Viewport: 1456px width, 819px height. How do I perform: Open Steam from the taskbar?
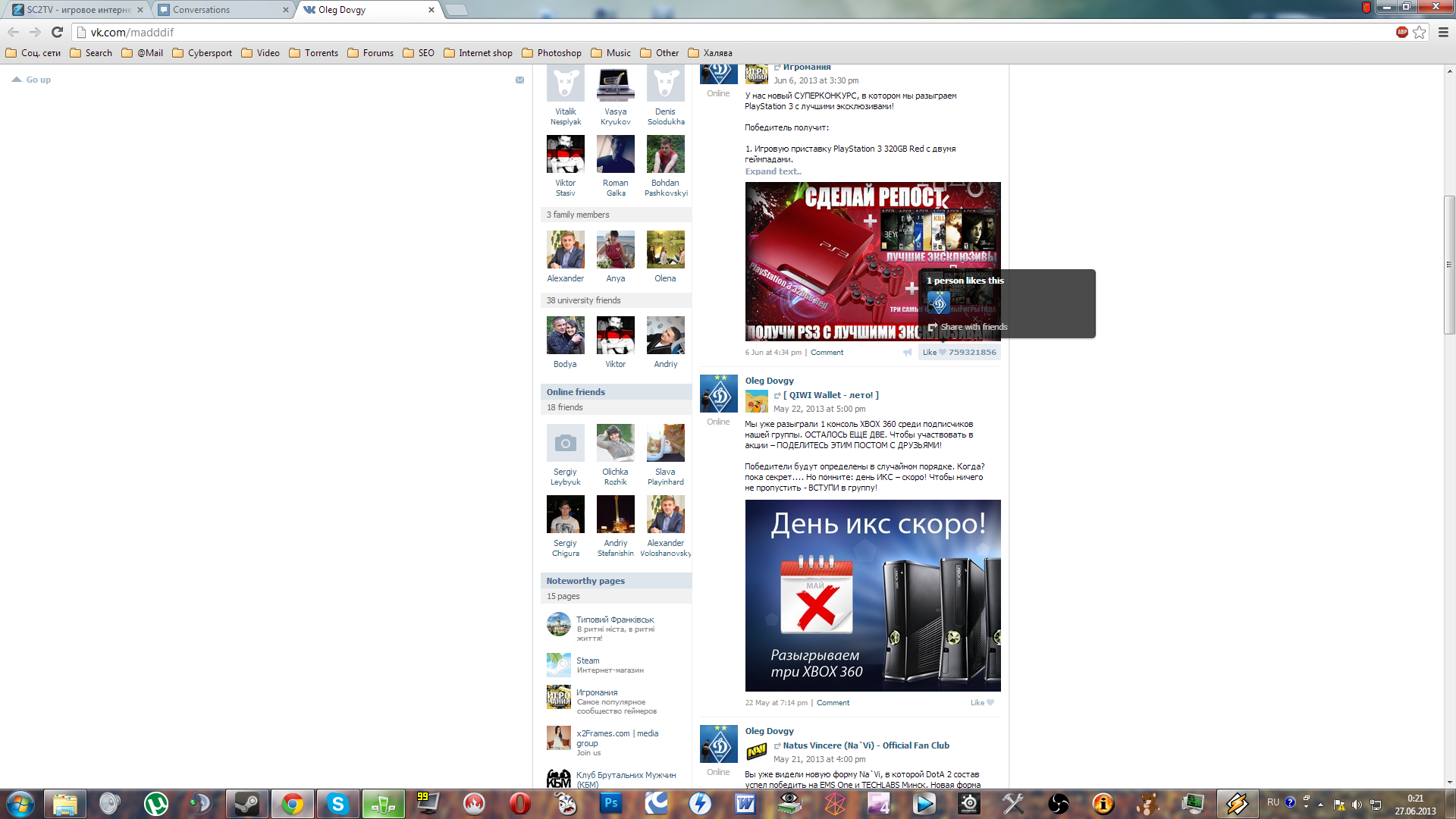246,803
